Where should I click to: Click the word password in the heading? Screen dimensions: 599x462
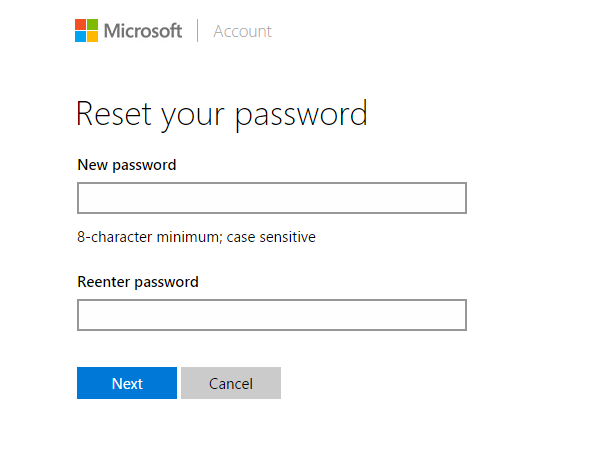coord(301,116)
